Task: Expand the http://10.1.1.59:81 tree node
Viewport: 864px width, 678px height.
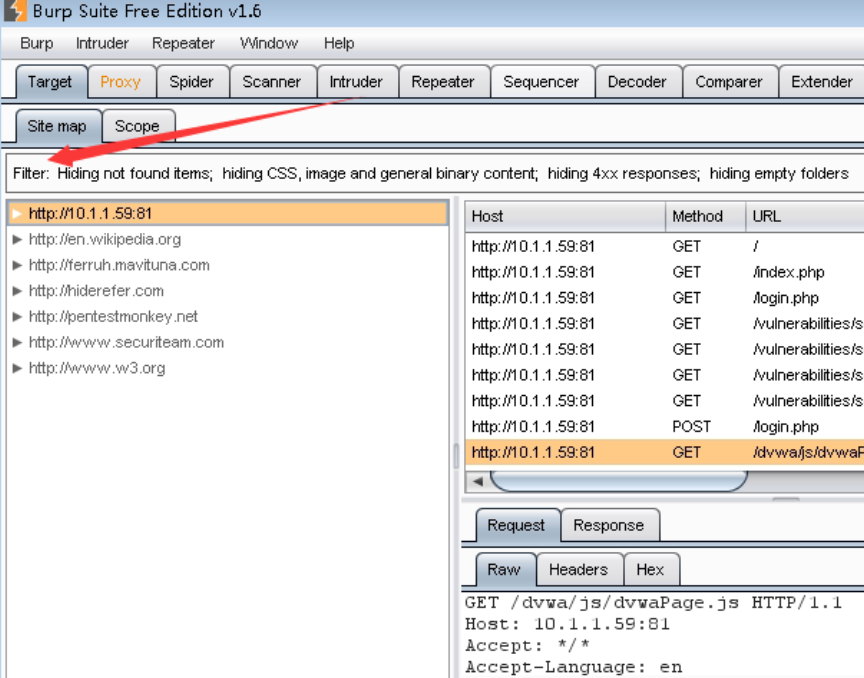Action: click(17, 213)
